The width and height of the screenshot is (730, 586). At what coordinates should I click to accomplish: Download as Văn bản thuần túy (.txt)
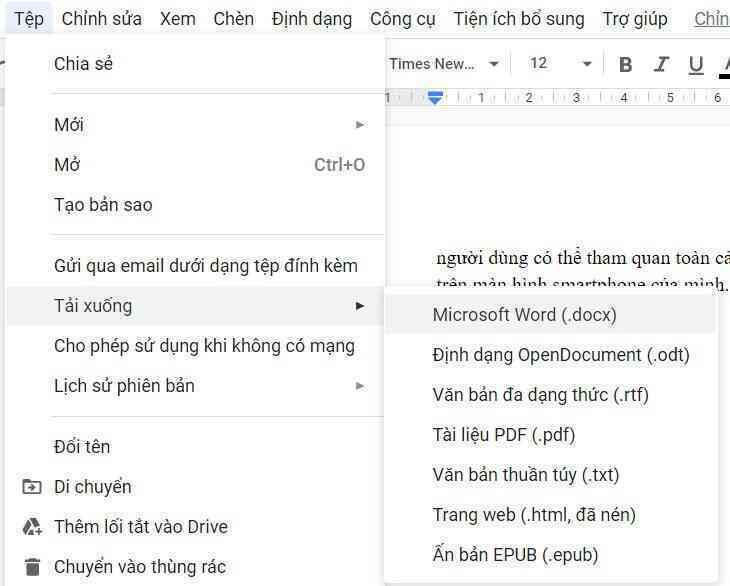(x=550, y=475)
